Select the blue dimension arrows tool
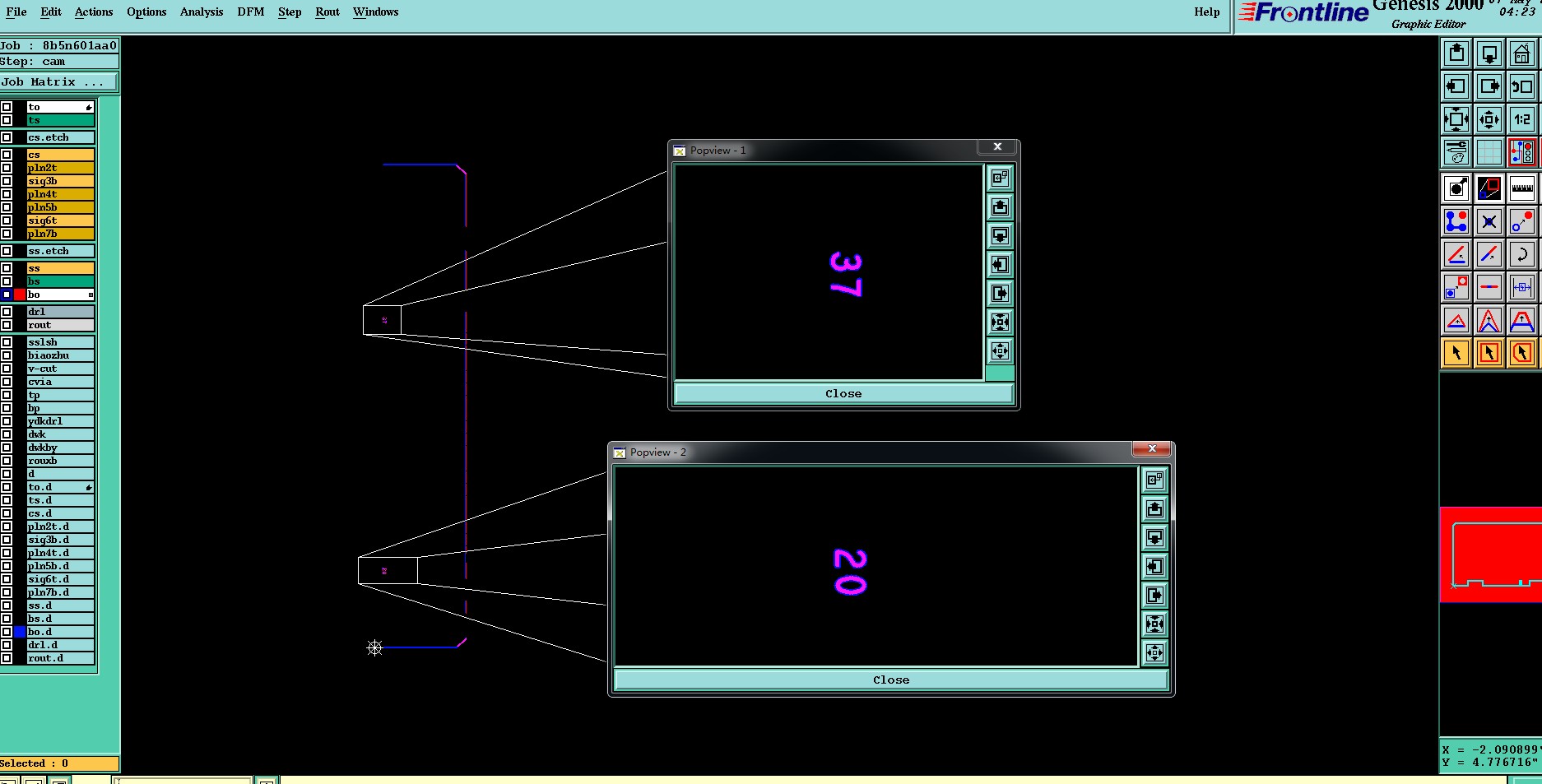The width and height of the screenshot is (1542, 784). point(1522,287)
